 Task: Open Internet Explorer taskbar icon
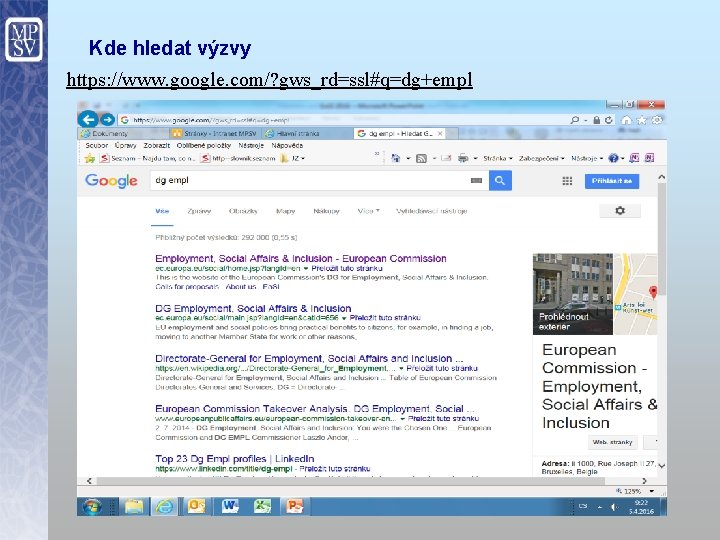pyautogui.click(x=164, y=506)
